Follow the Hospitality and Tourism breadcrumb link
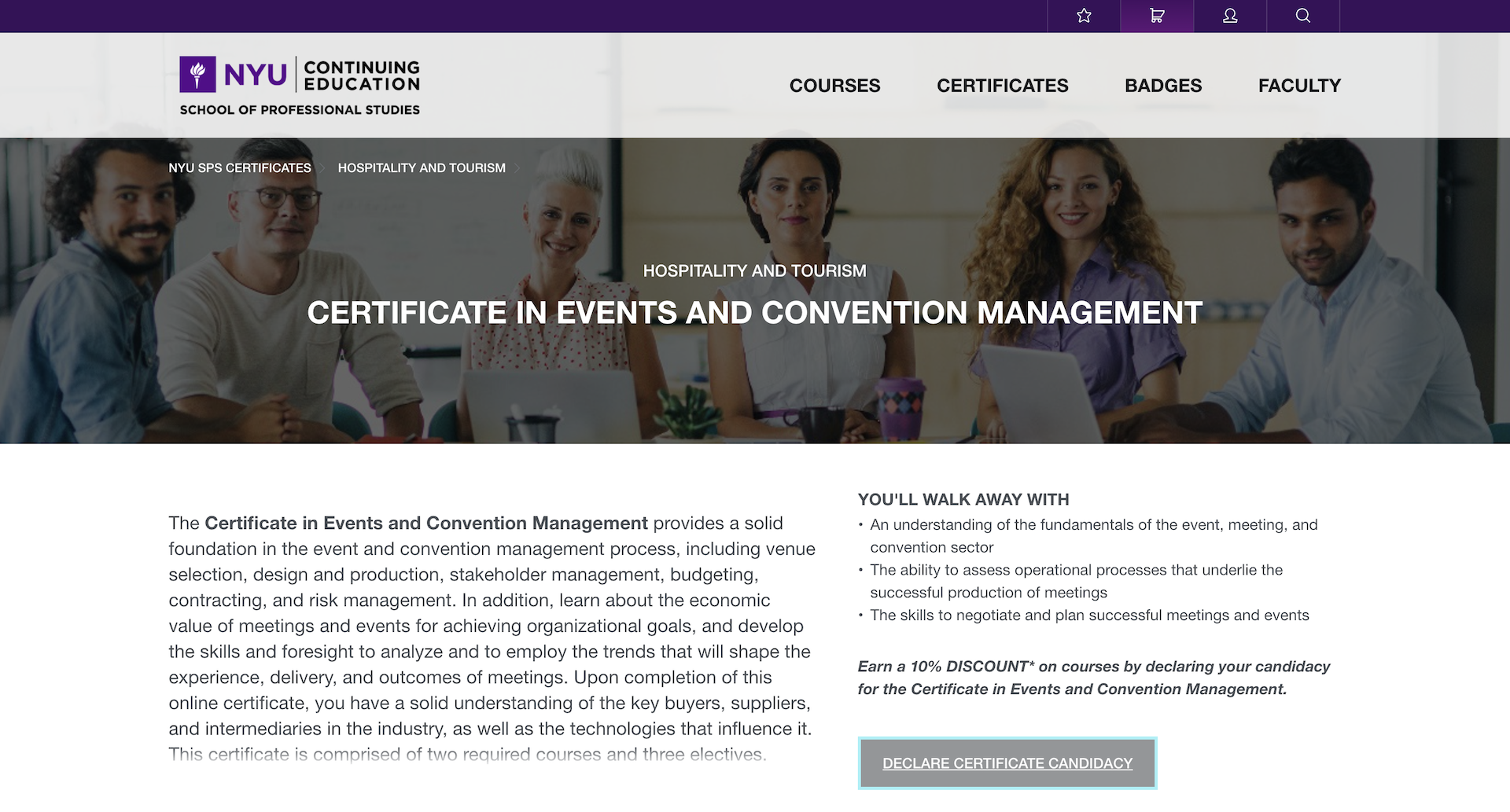Screen dimensions: 1510x812 pos(422,168)
